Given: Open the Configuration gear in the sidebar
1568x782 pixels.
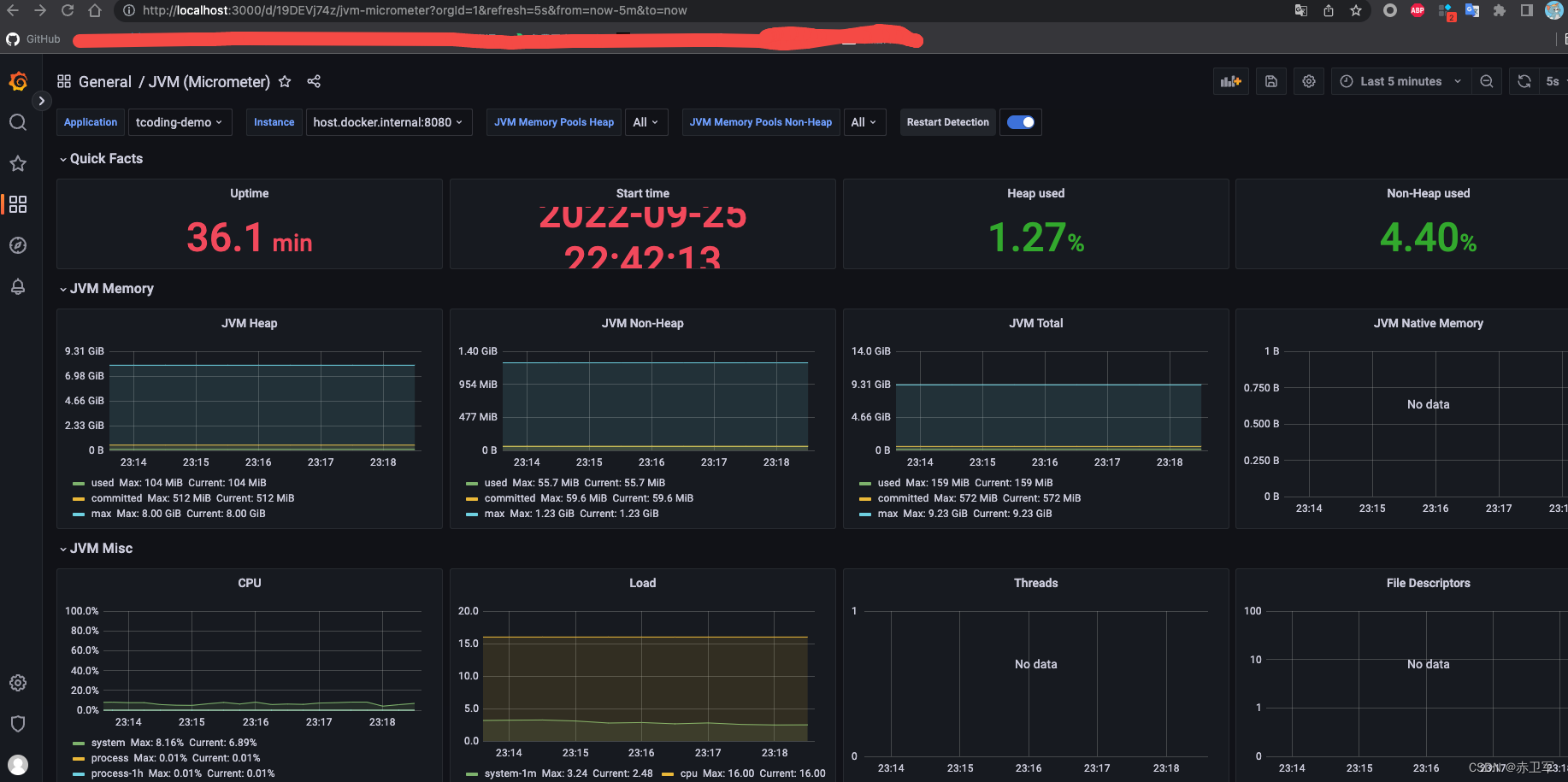Looking at the screenshot, I should 18,683.
